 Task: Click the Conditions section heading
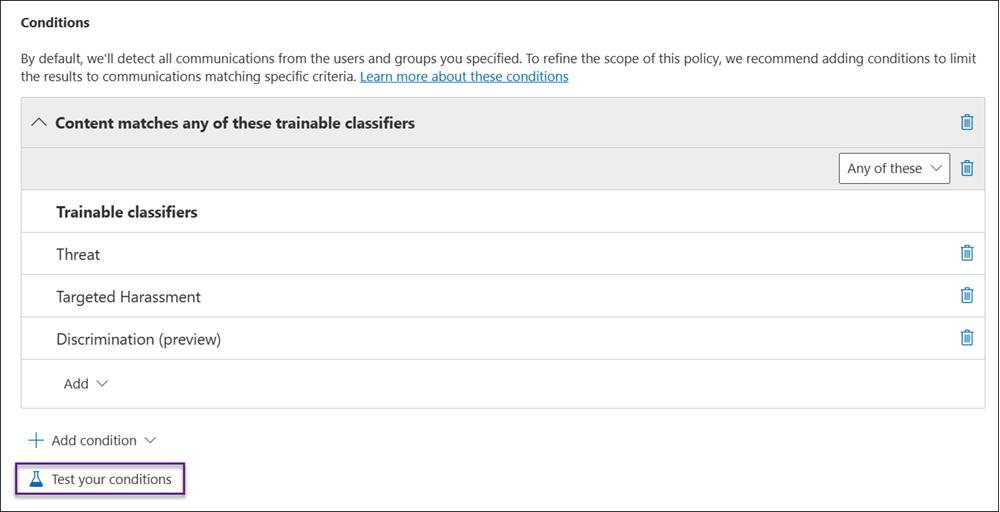pyautogui.click(x=55, y=22)
